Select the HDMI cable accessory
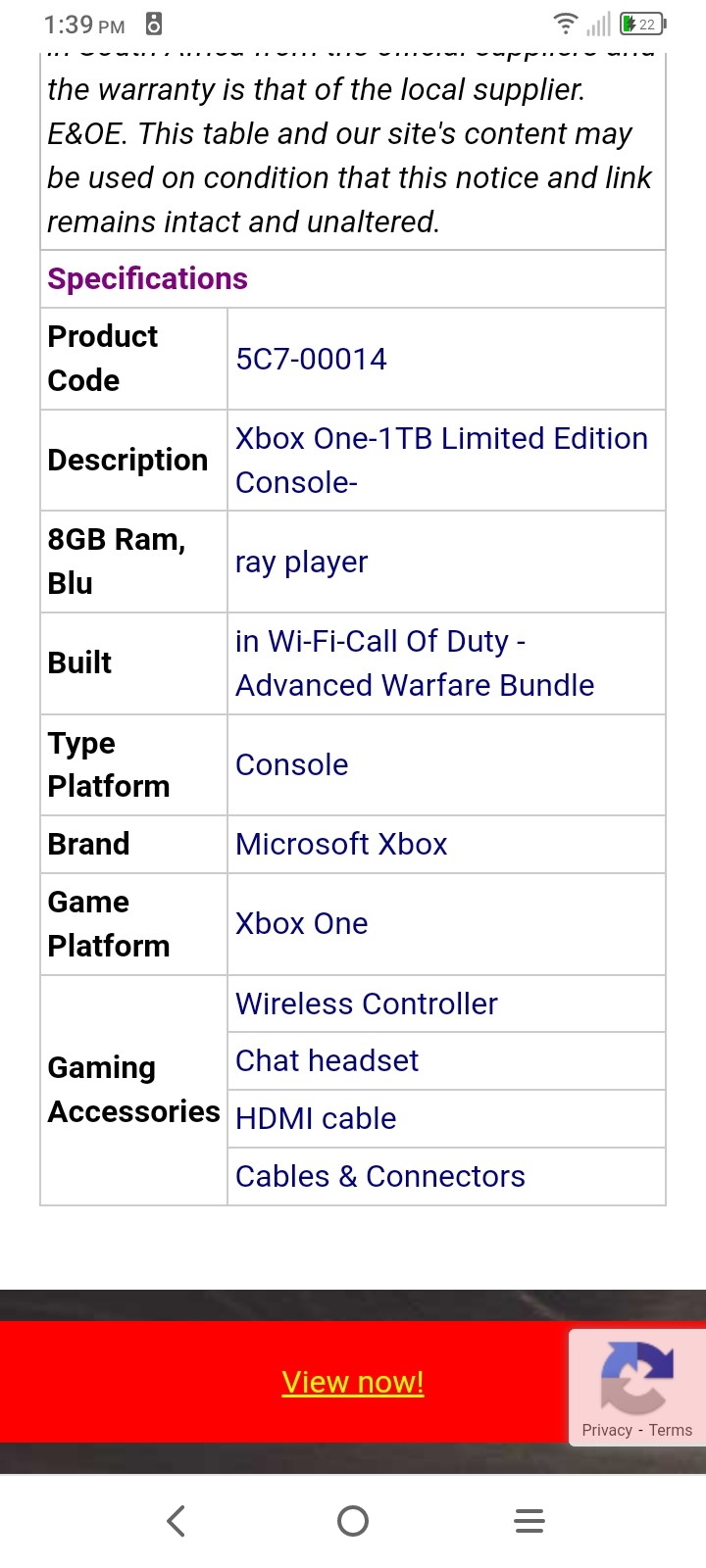The width and height of the screenshot is (706, 1568). click(x=316, y=1118)
